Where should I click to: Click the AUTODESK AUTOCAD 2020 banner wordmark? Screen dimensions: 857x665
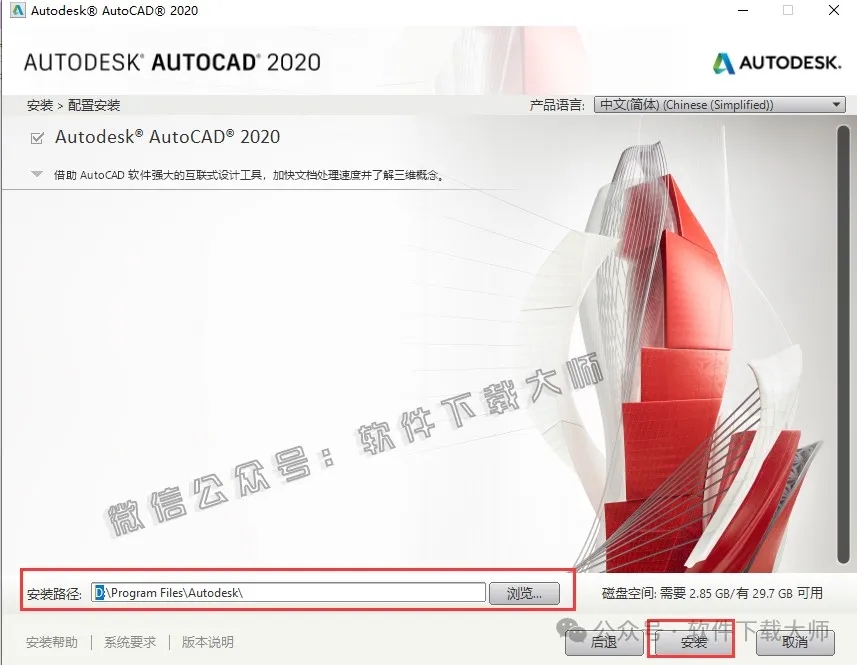coord(171,61)
